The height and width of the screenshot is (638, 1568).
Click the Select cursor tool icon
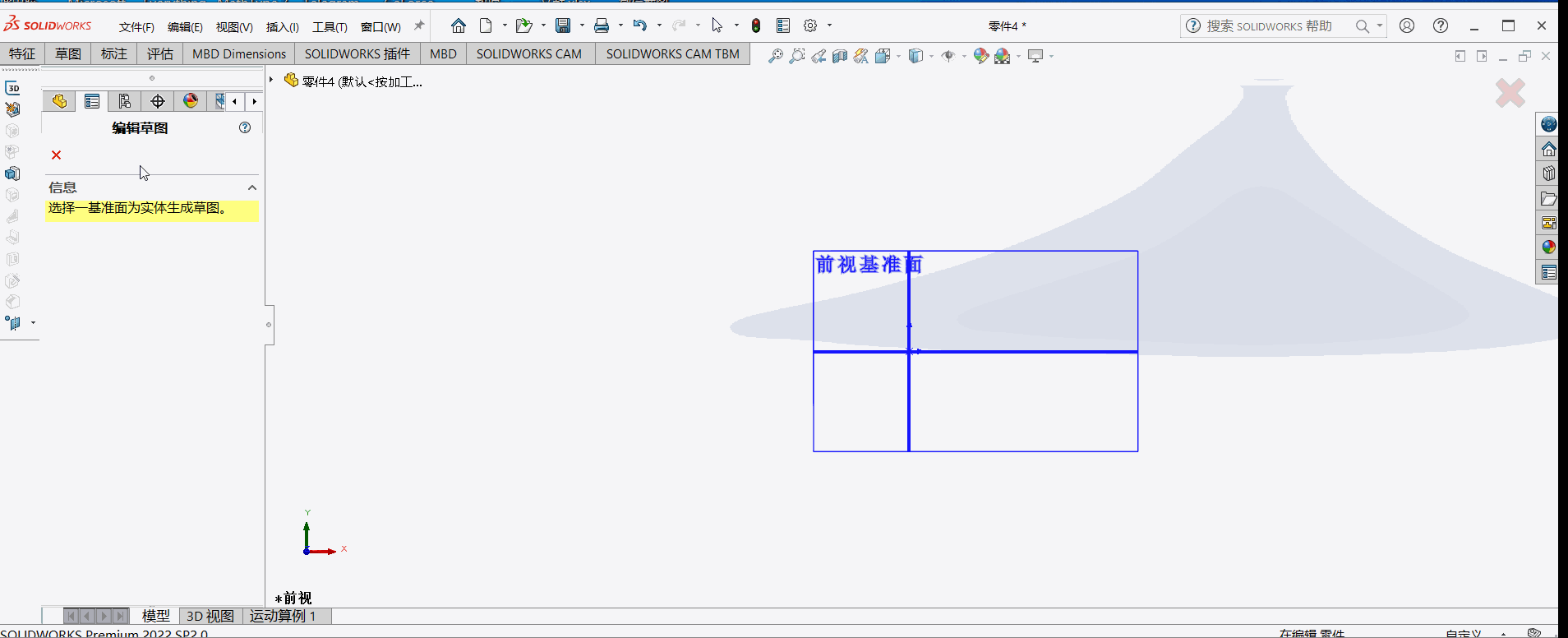pos(717,25)
